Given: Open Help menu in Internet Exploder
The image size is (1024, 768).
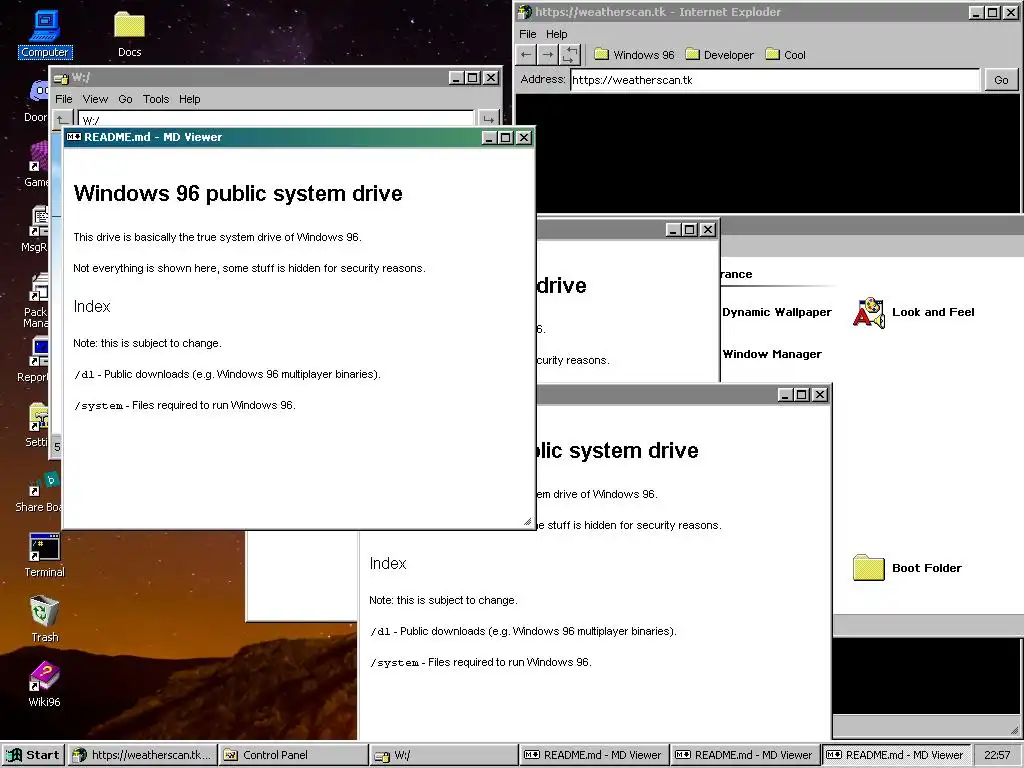Looking at the screenshot, I should (556, 34).
